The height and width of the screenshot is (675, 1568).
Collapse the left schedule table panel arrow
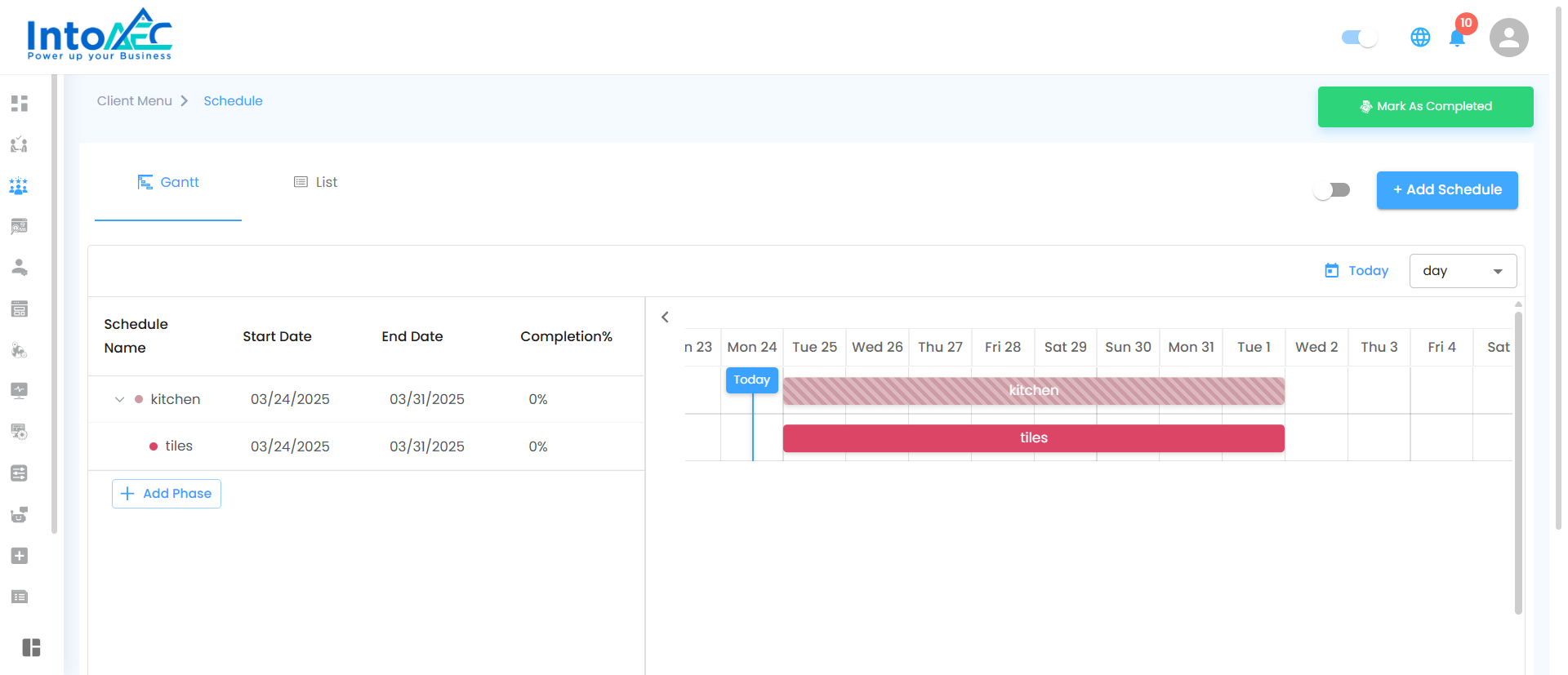(x=665, y=317)
